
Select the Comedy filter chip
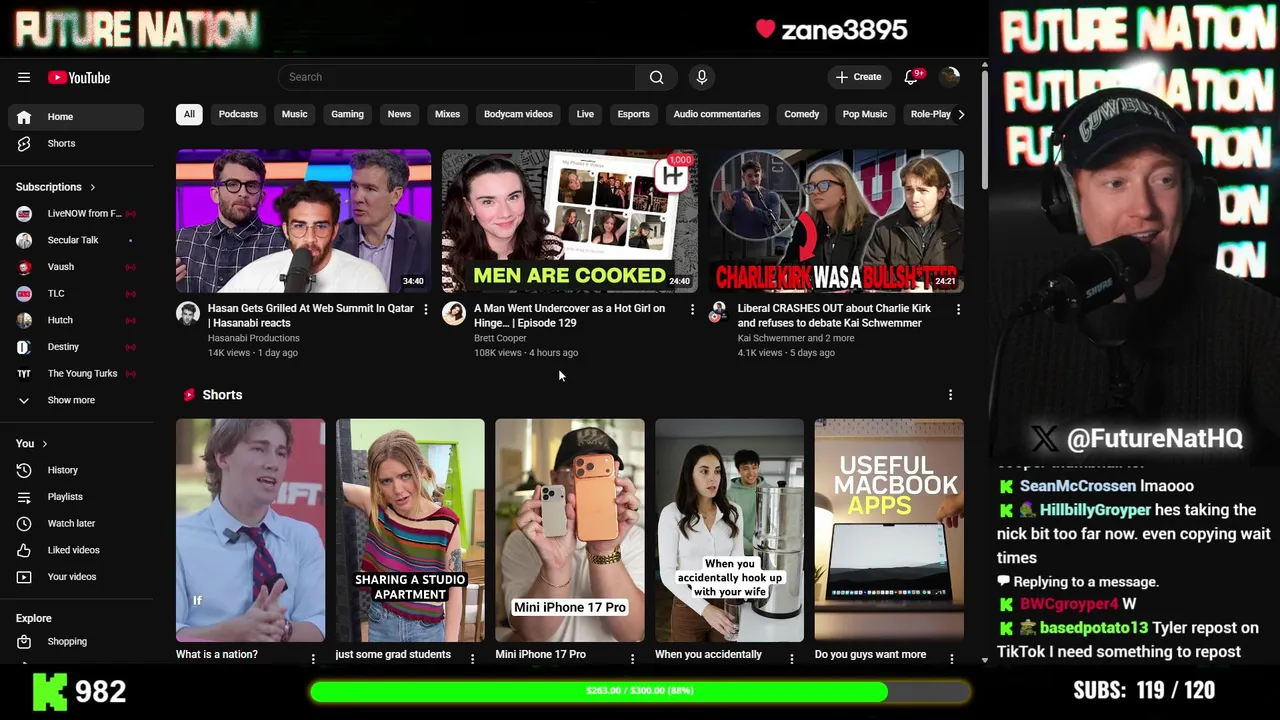coord(801,114)
